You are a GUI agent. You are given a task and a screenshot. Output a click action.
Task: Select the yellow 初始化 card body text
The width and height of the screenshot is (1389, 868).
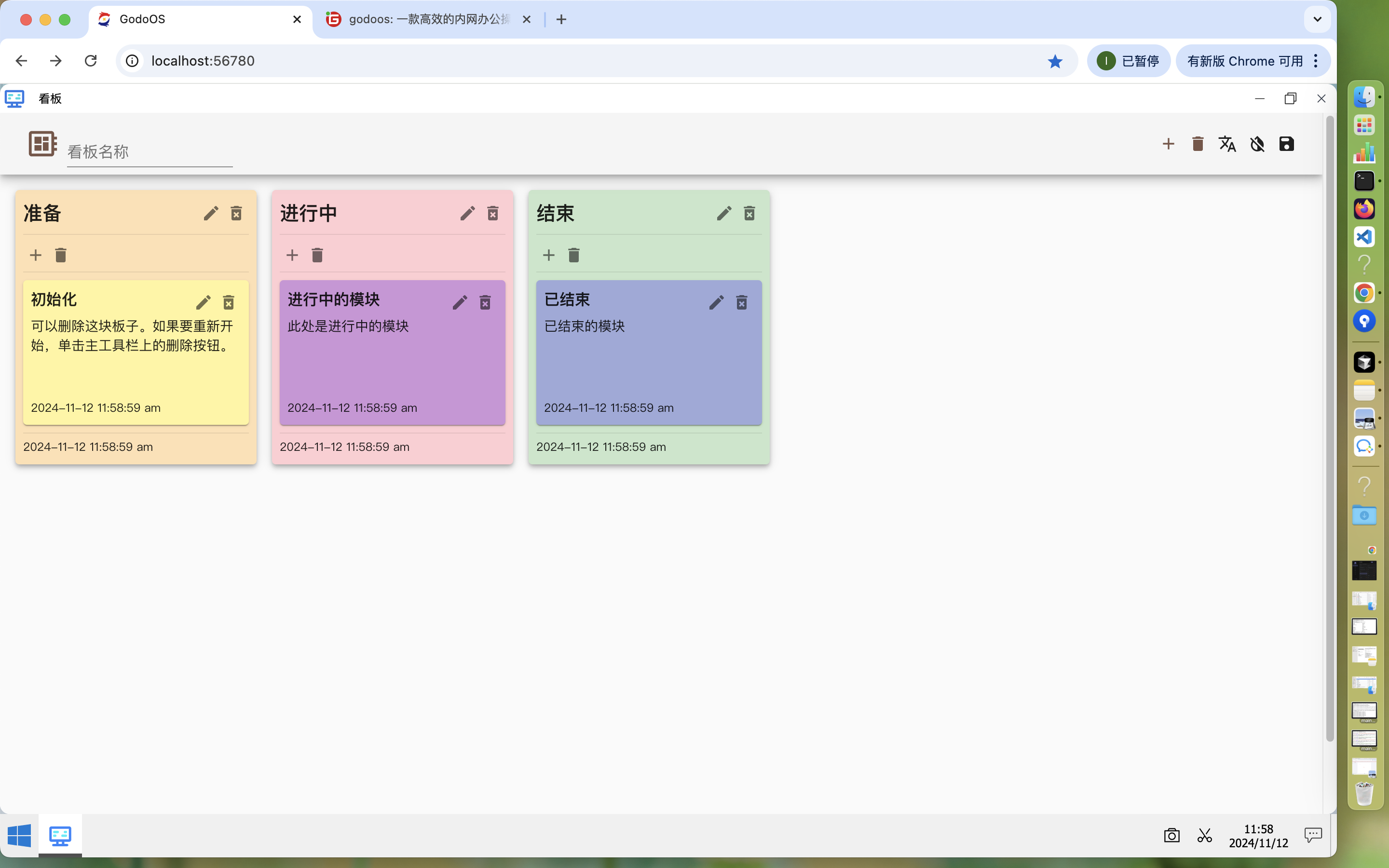click(x=132, y=336)
